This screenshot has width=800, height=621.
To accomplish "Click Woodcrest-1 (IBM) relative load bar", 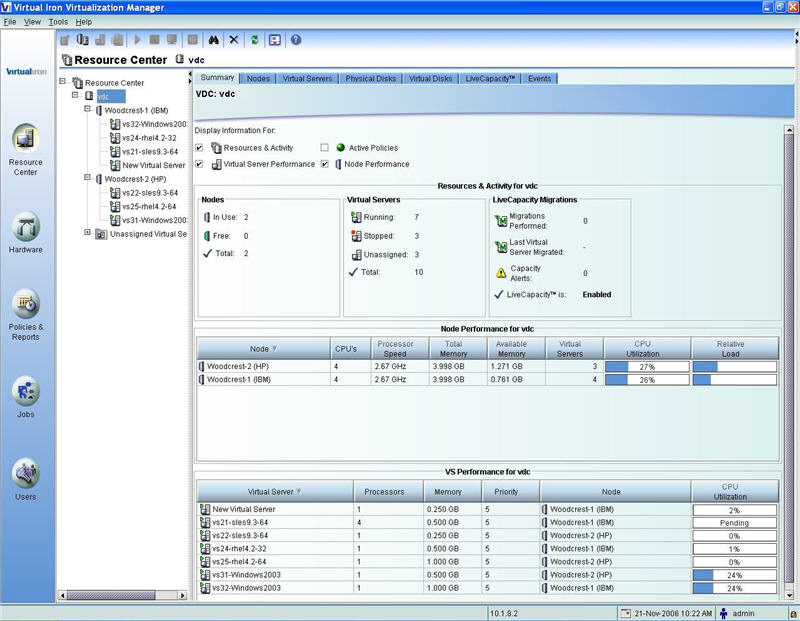I will point(735,380).
